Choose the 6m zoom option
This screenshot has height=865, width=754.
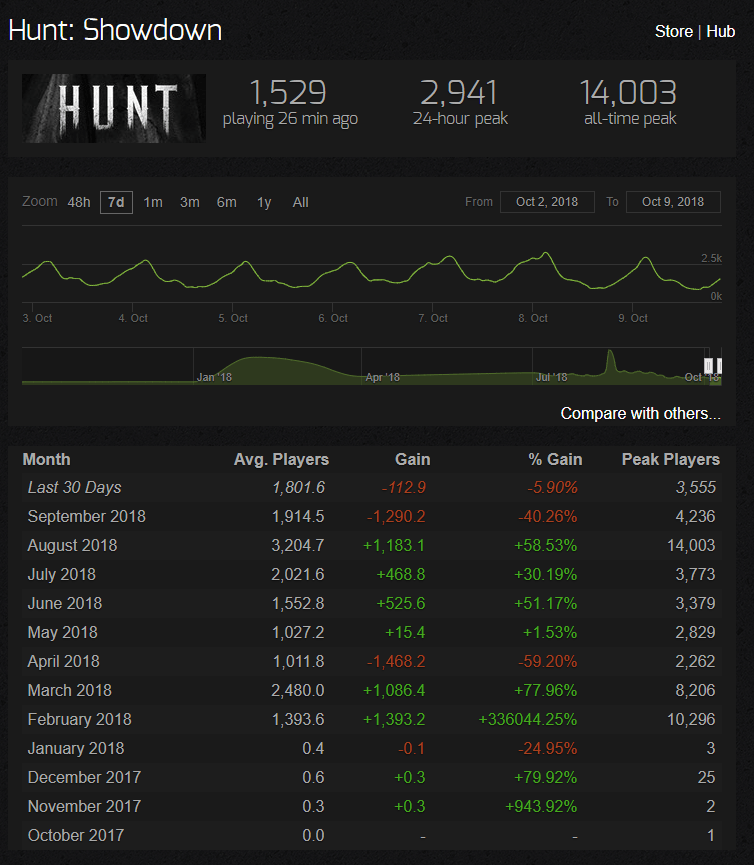tap(227, 202)
